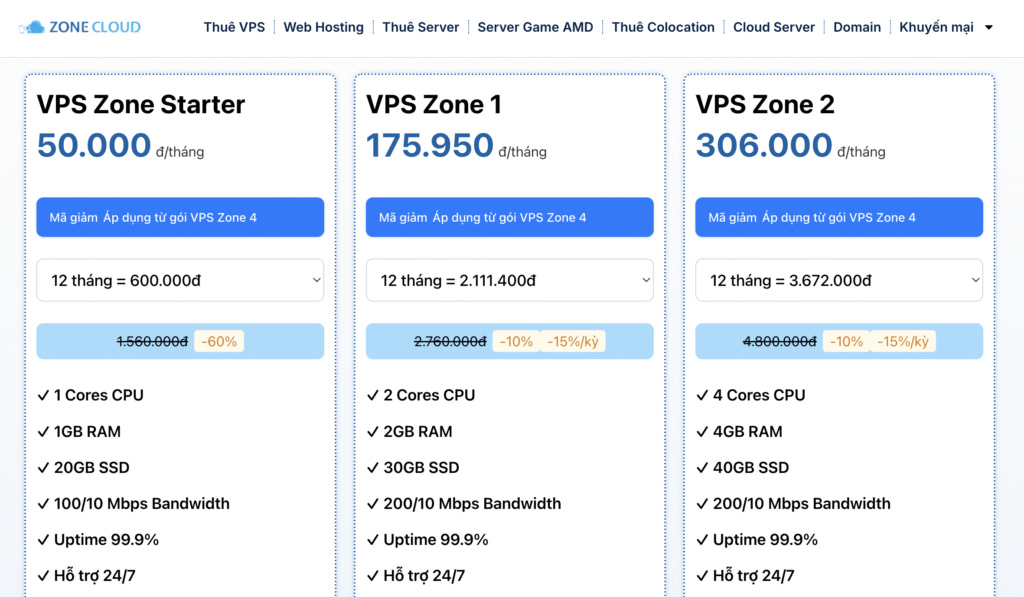
Task: Expand VPS Zone 2 billing period dropdown
Action: pos(838,280)
